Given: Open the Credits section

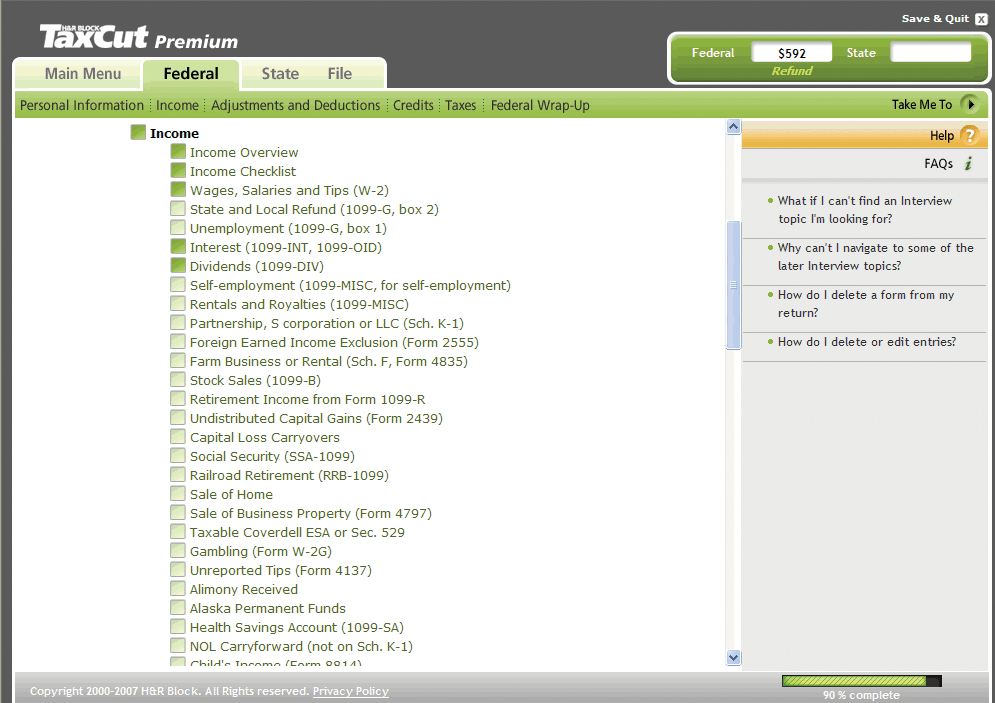Looking at the screenshot, I should point(413,105).
